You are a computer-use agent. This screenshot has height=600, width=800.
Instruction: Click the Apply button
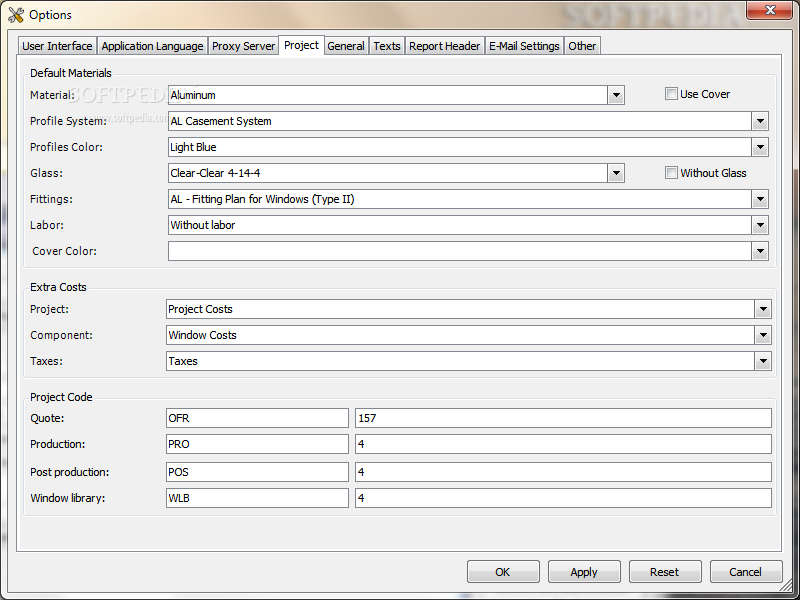click(584, 572)
